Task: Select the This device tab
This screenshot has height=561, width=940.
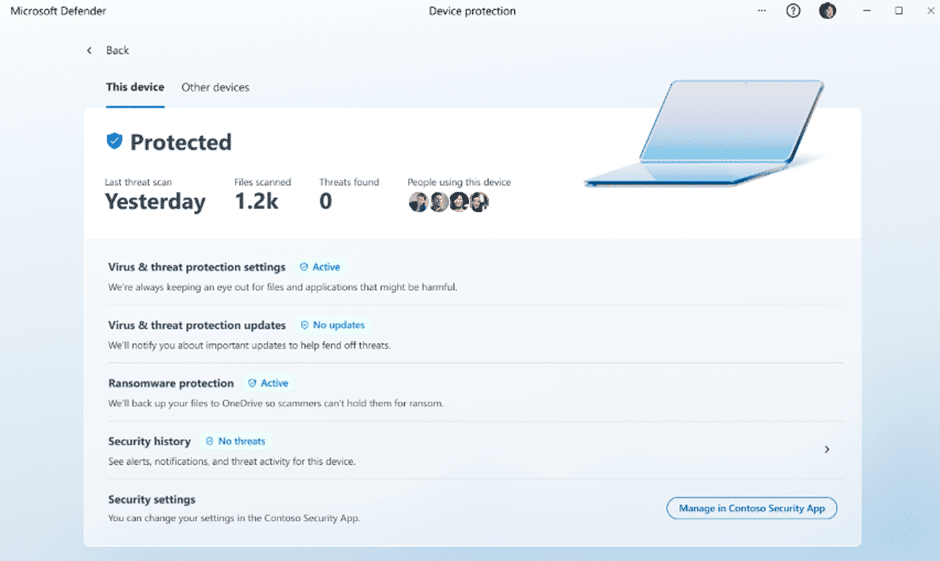Action: (135, 87)
